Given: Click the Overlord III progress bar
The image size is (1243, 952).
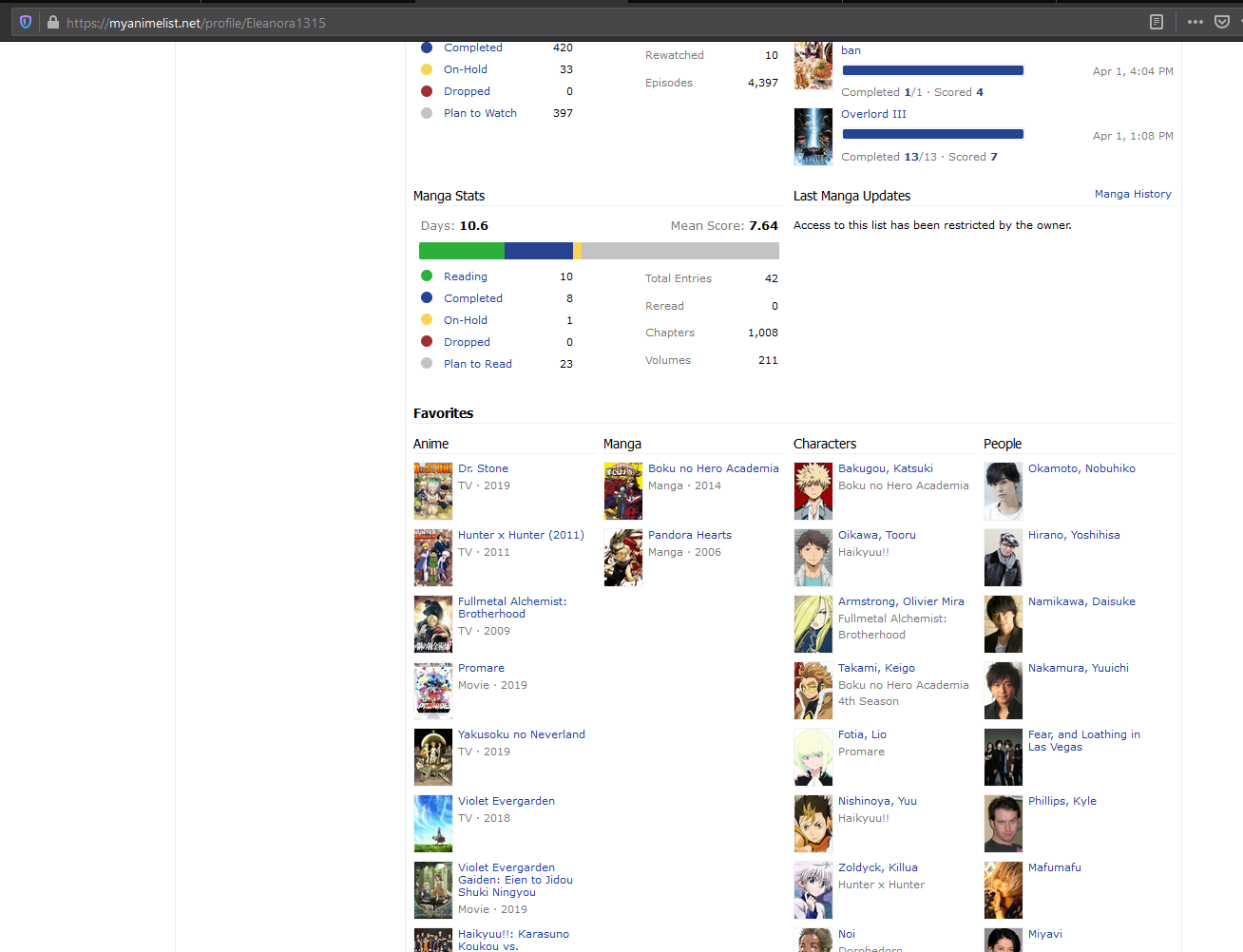Looking at the screenshot, I should [933, 134].
